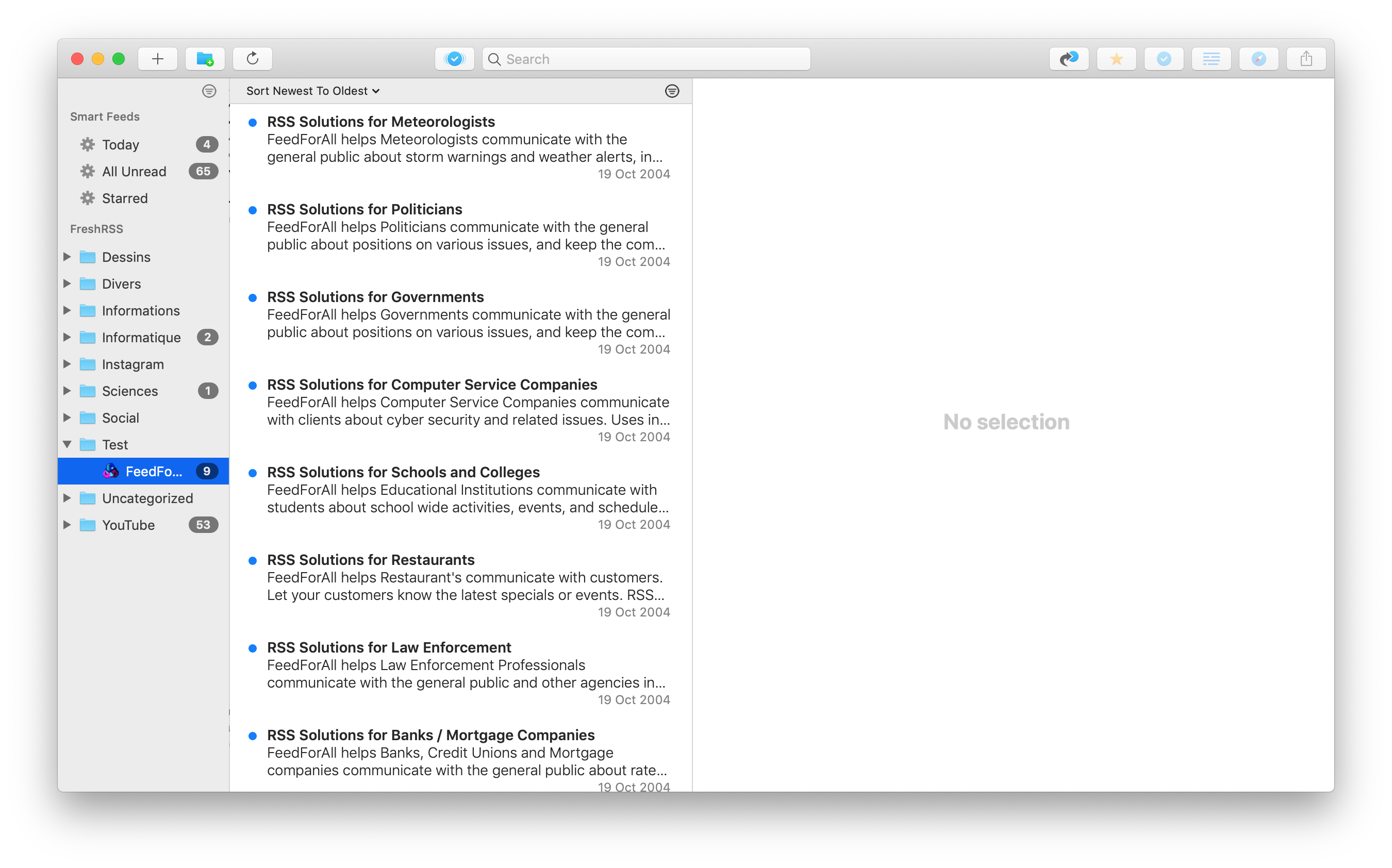Screen dimensions: 1392x868
Task: Click the unread dot of Restaurants article
Action: 252,560
